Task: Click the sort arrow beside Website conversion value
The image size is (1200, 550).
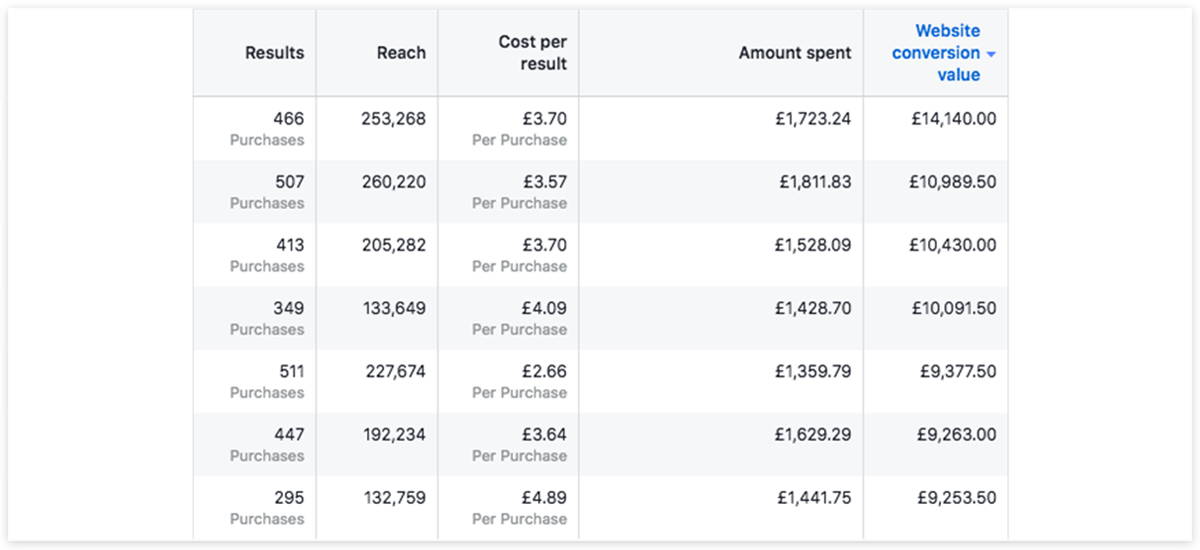Action: point(991,54)
